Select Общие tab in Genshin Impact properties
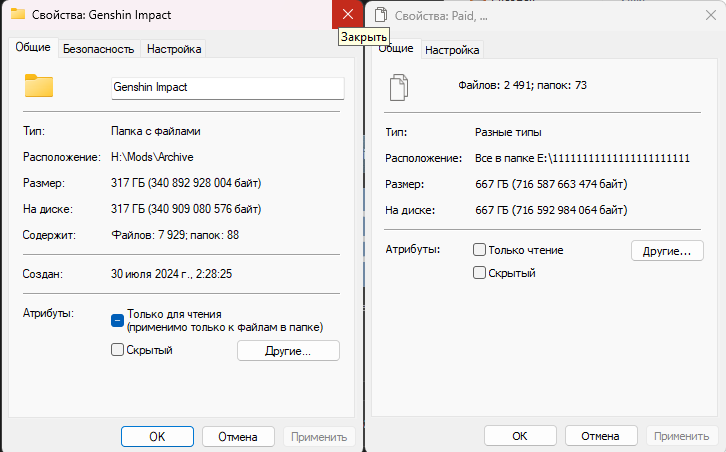Screen dimensions: 726x452 [x=33, y=47]
